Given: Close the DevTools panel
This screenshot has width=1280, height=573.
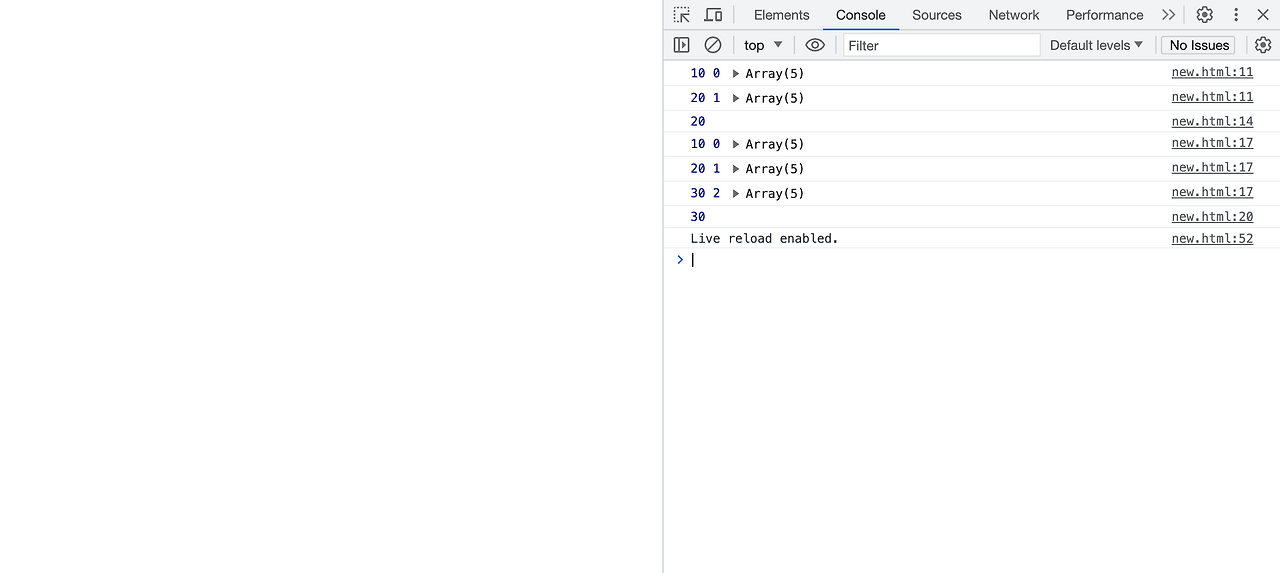Looking at the screenshot, I should [x=1263, y=15].
